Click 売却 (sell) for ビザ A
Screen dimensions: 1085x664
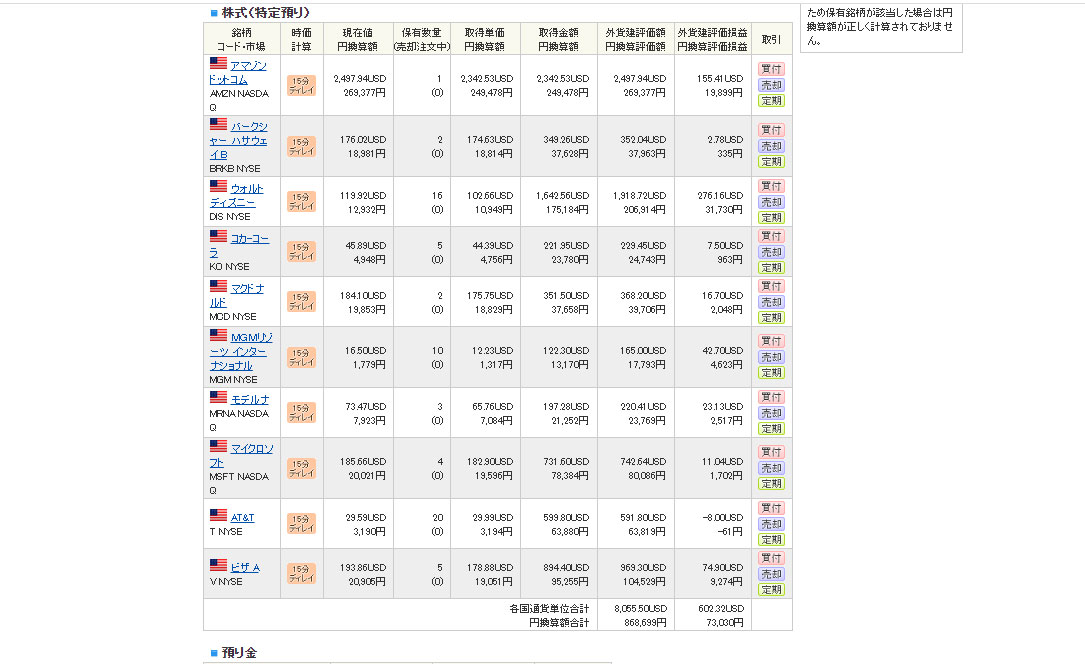(771, 574)
